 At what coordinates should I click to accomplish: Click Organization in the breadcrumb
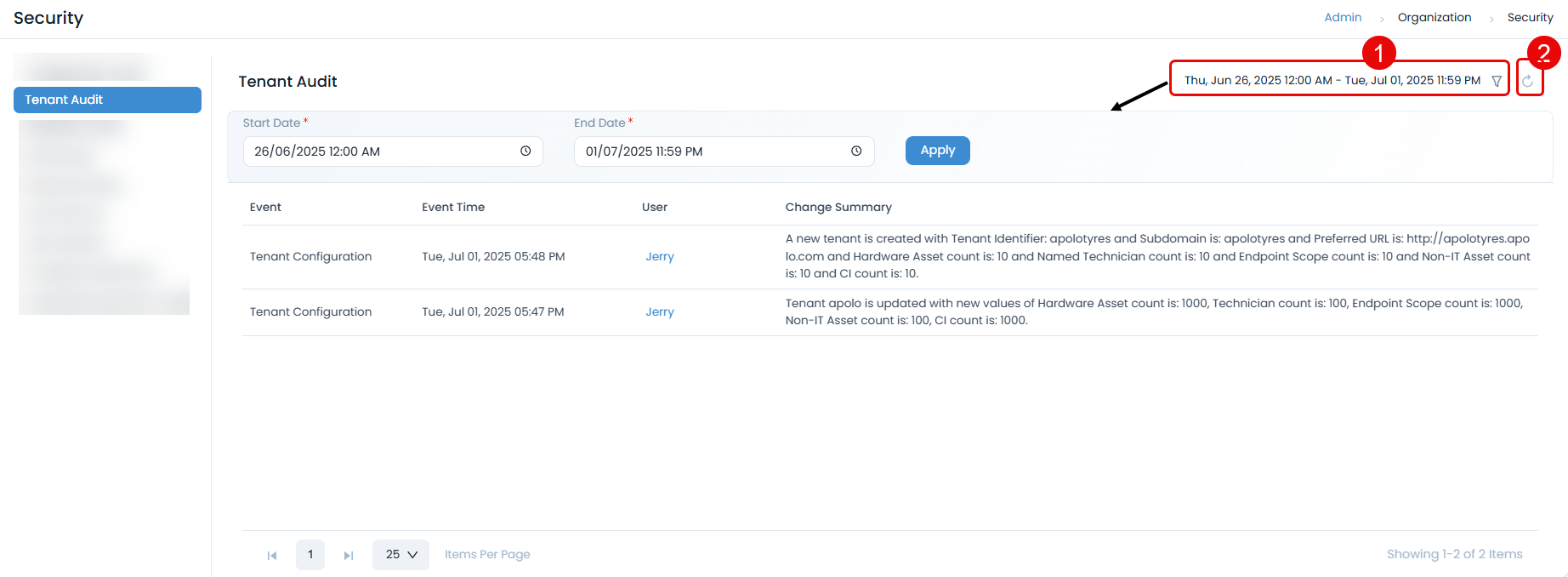[1434, 17]
